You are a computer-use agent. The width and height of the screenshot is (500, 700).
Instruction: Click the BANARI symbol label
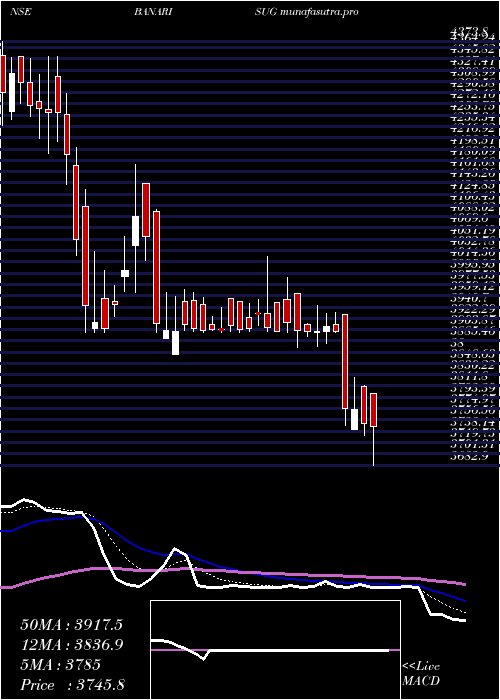pos(153,12)
